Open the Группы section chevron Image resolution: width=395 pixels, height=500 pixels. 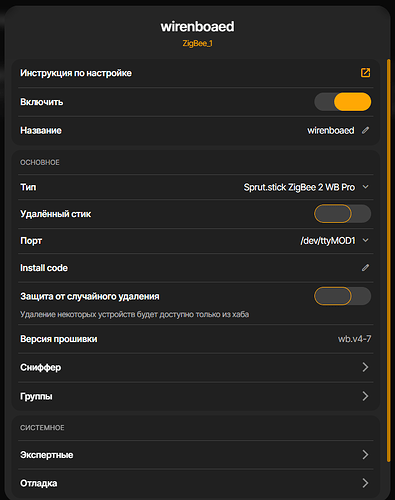[x=365, y=396]
